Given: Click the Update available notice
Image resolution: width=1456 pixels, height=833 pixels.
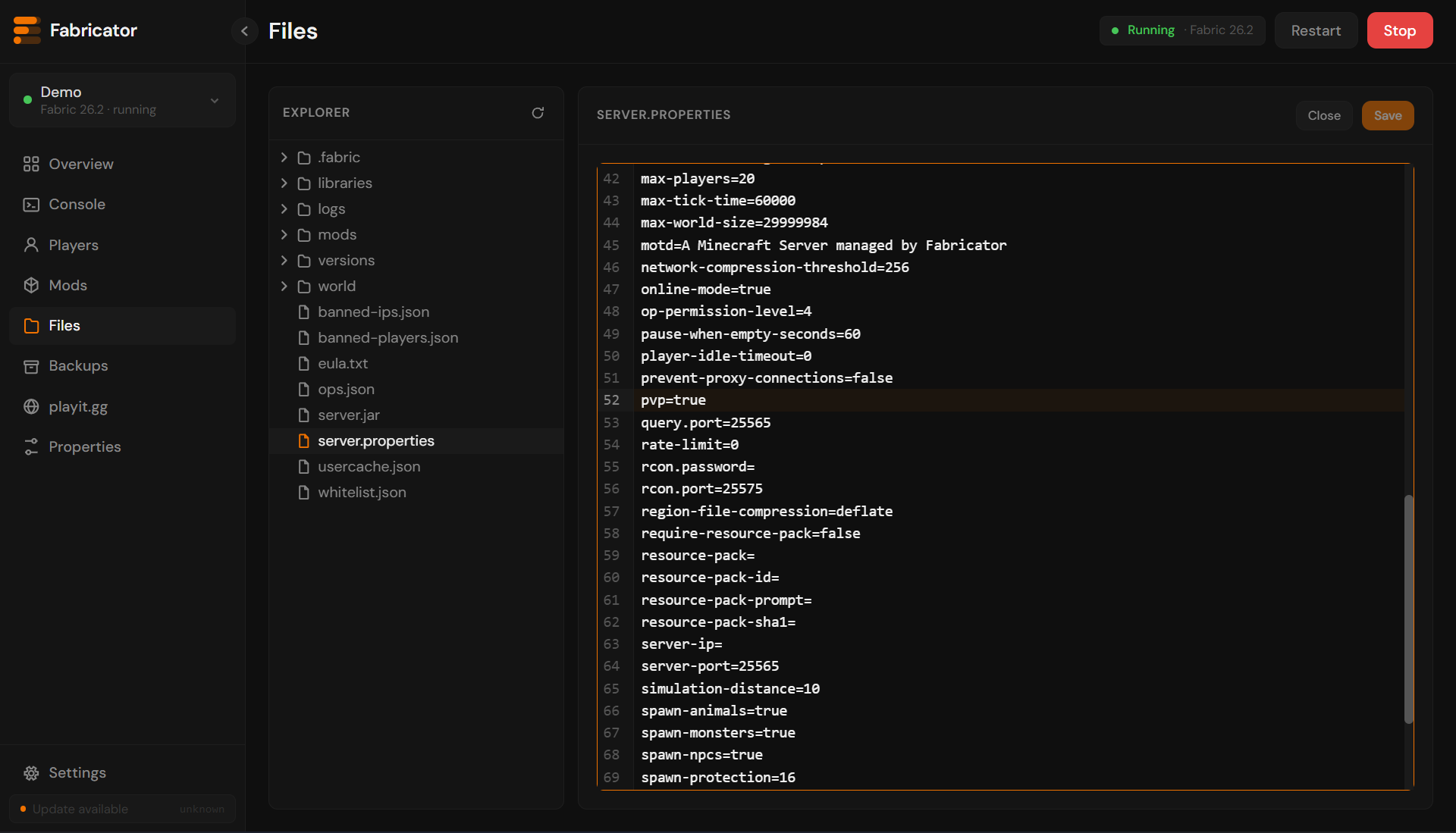Looking at the screenshot, I should click(122, 810).
